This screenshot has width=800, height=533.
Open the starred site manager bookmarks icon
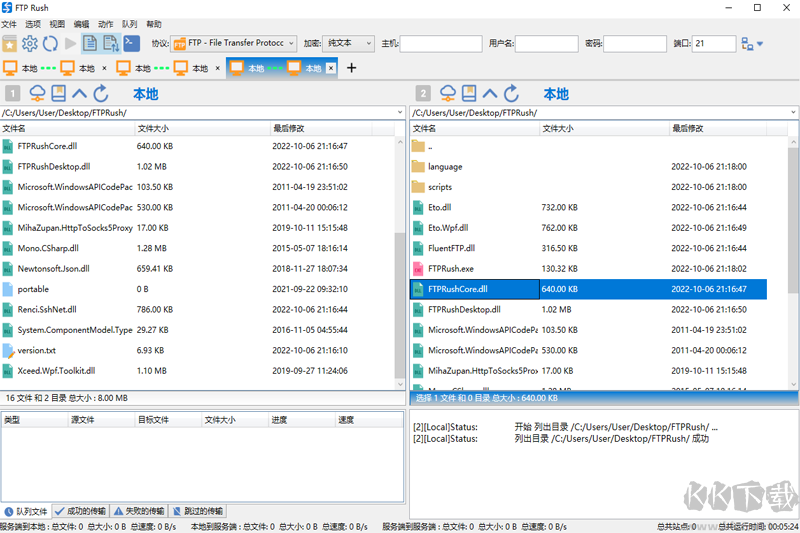click(x=10, y=44)
